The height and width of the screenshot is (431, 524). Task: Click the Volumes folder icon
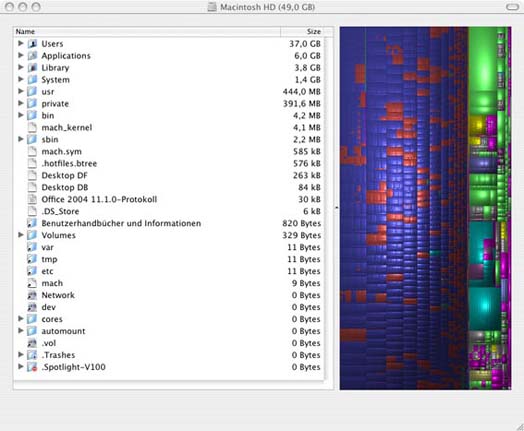tap(32, 235)
